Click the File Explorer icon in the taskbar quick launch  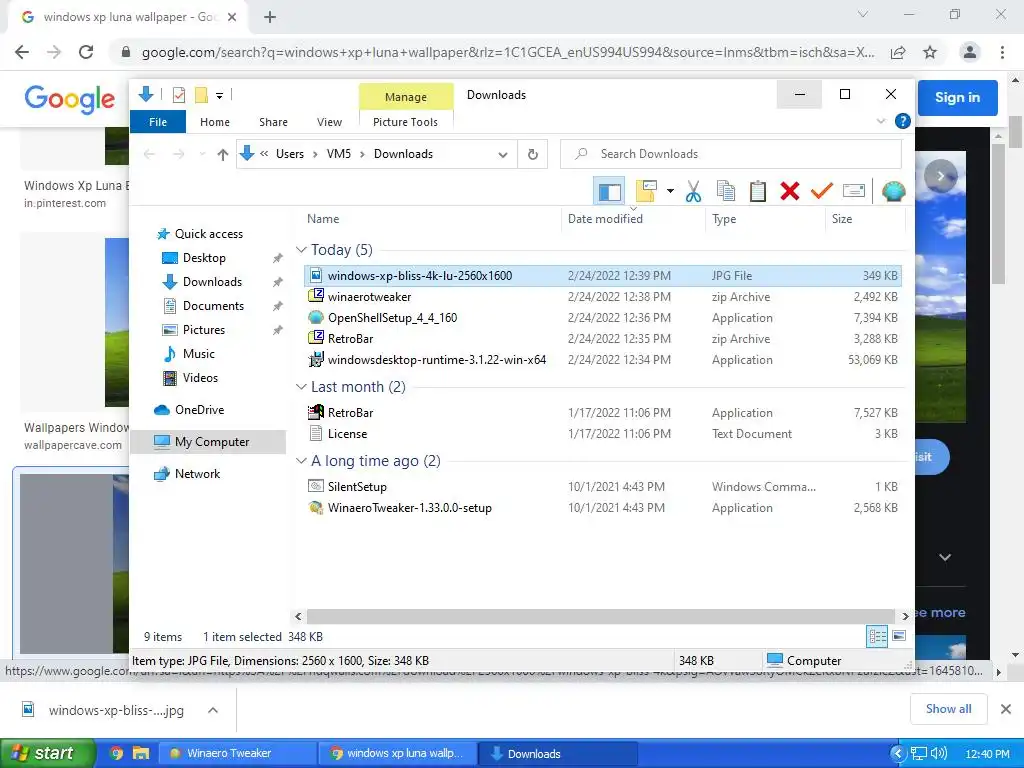tap(140, 753)
